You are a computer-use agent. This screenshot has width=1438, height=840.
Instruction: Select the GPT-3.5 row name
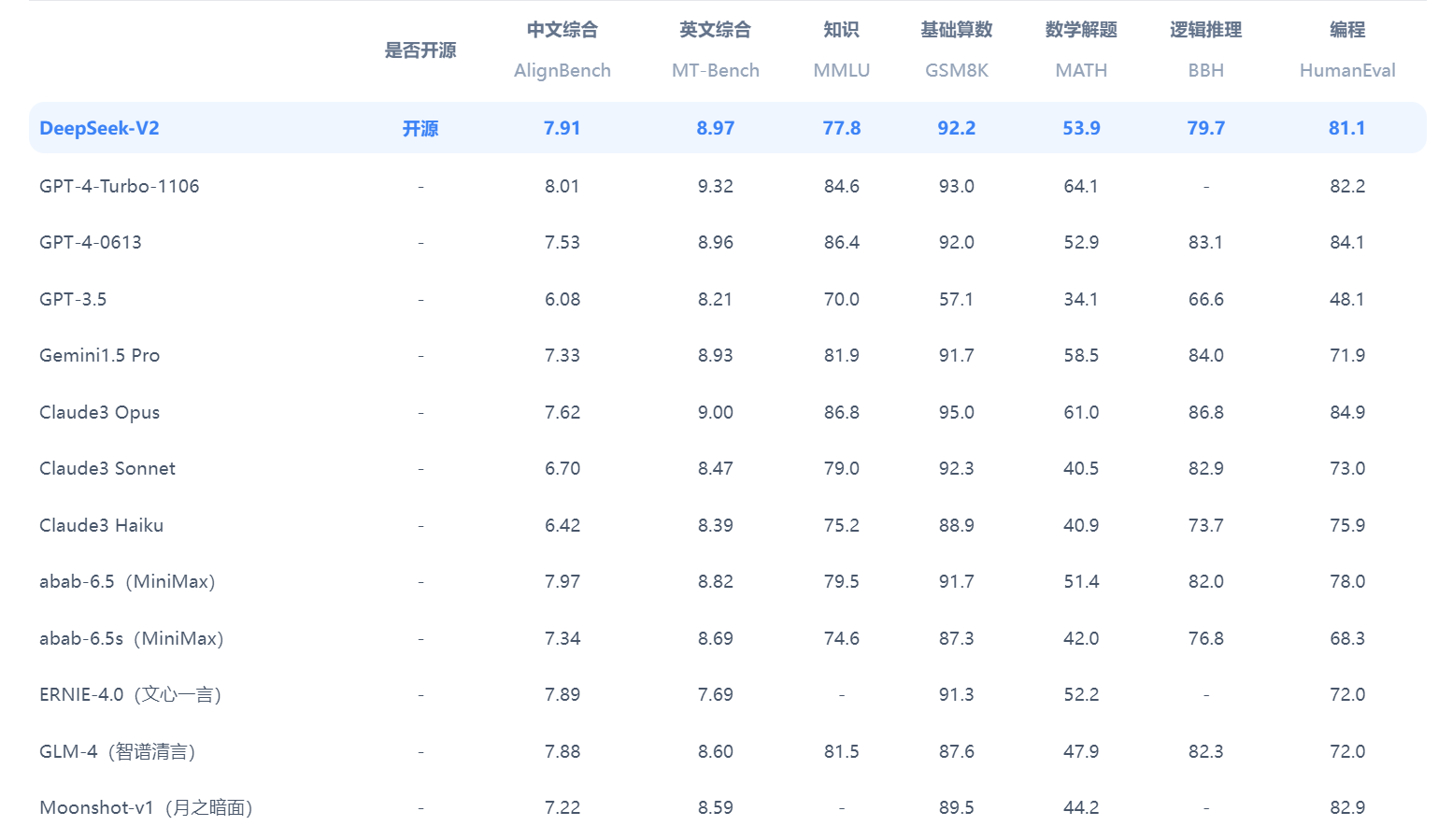pos(73,299)
